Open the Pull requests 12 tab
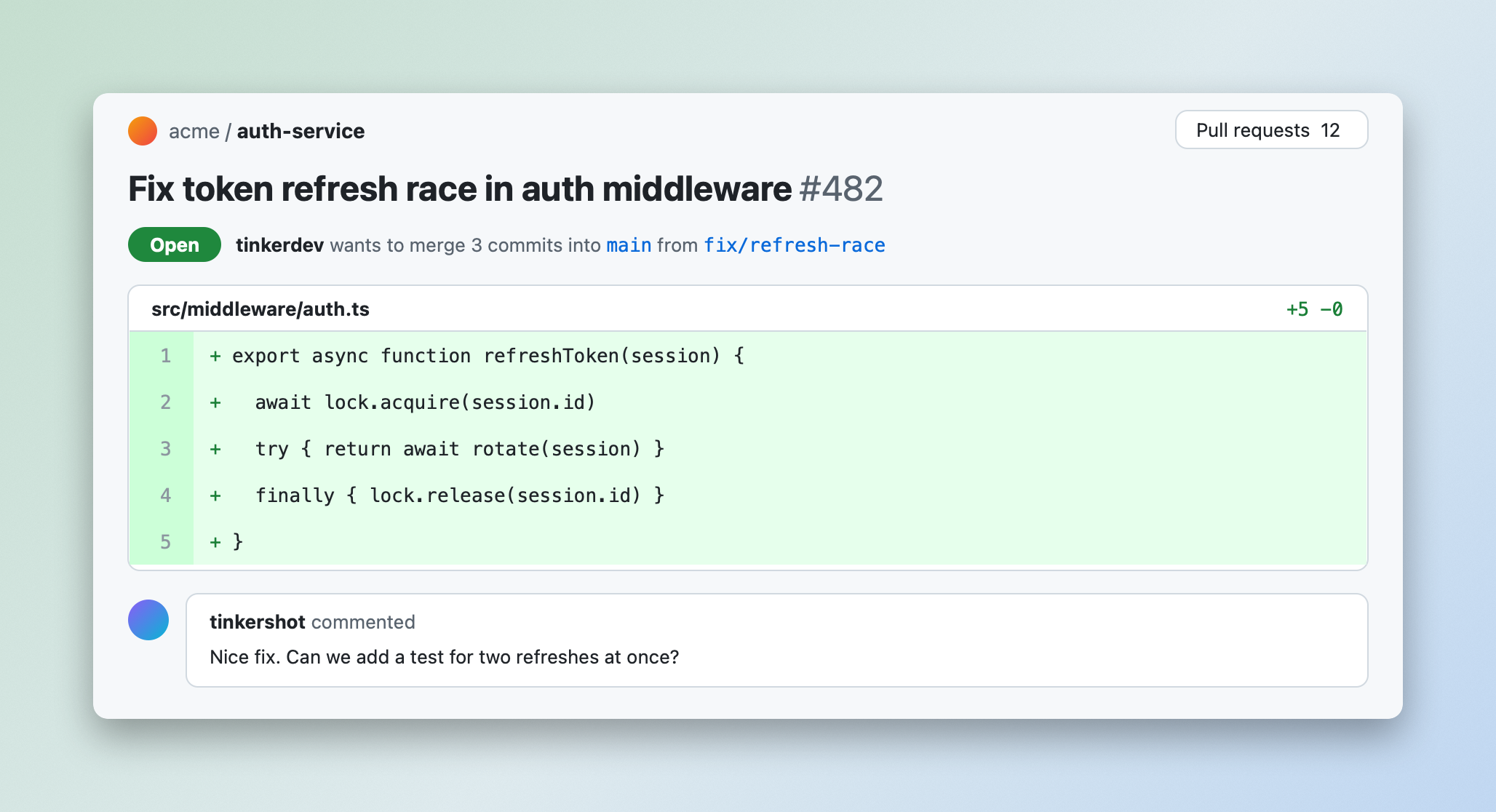1496x812 pixels. point(1271,130)
